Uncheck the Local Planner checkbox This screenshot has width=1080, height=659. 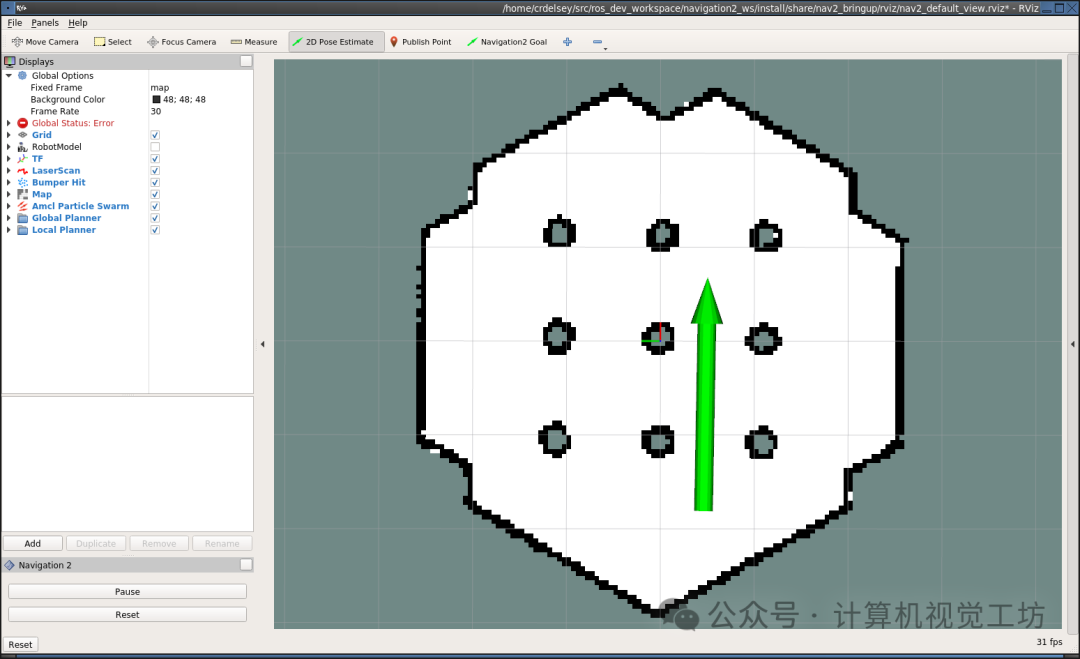(x=155, y=230)
